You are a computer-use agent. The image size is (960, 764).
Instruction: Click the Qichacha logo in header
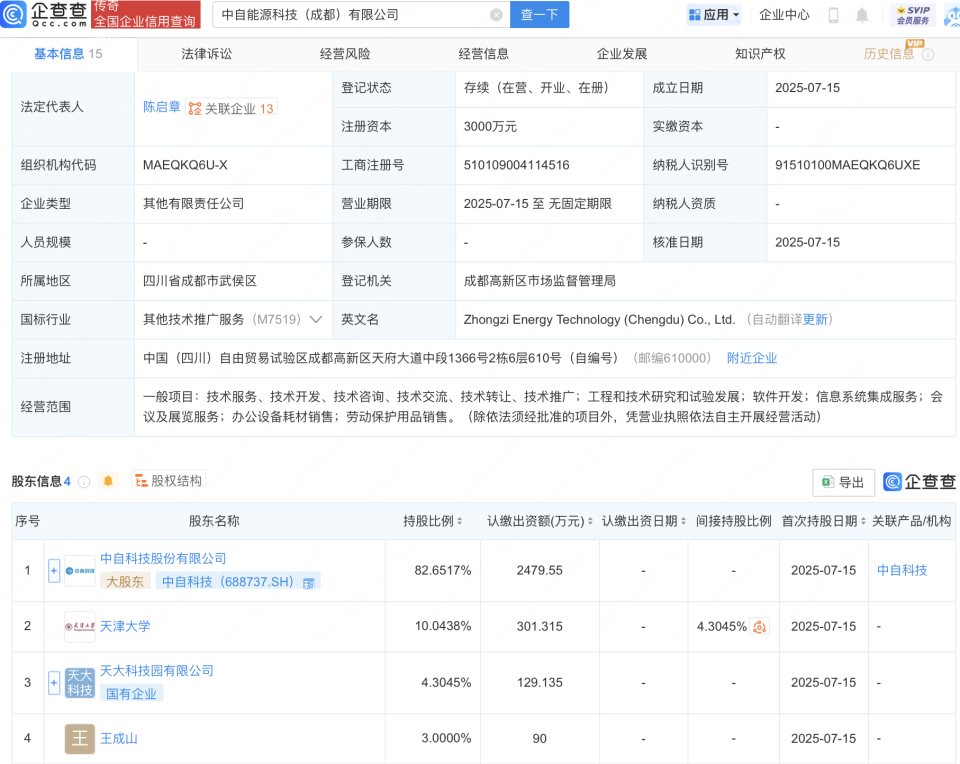(x=44, y=14)
